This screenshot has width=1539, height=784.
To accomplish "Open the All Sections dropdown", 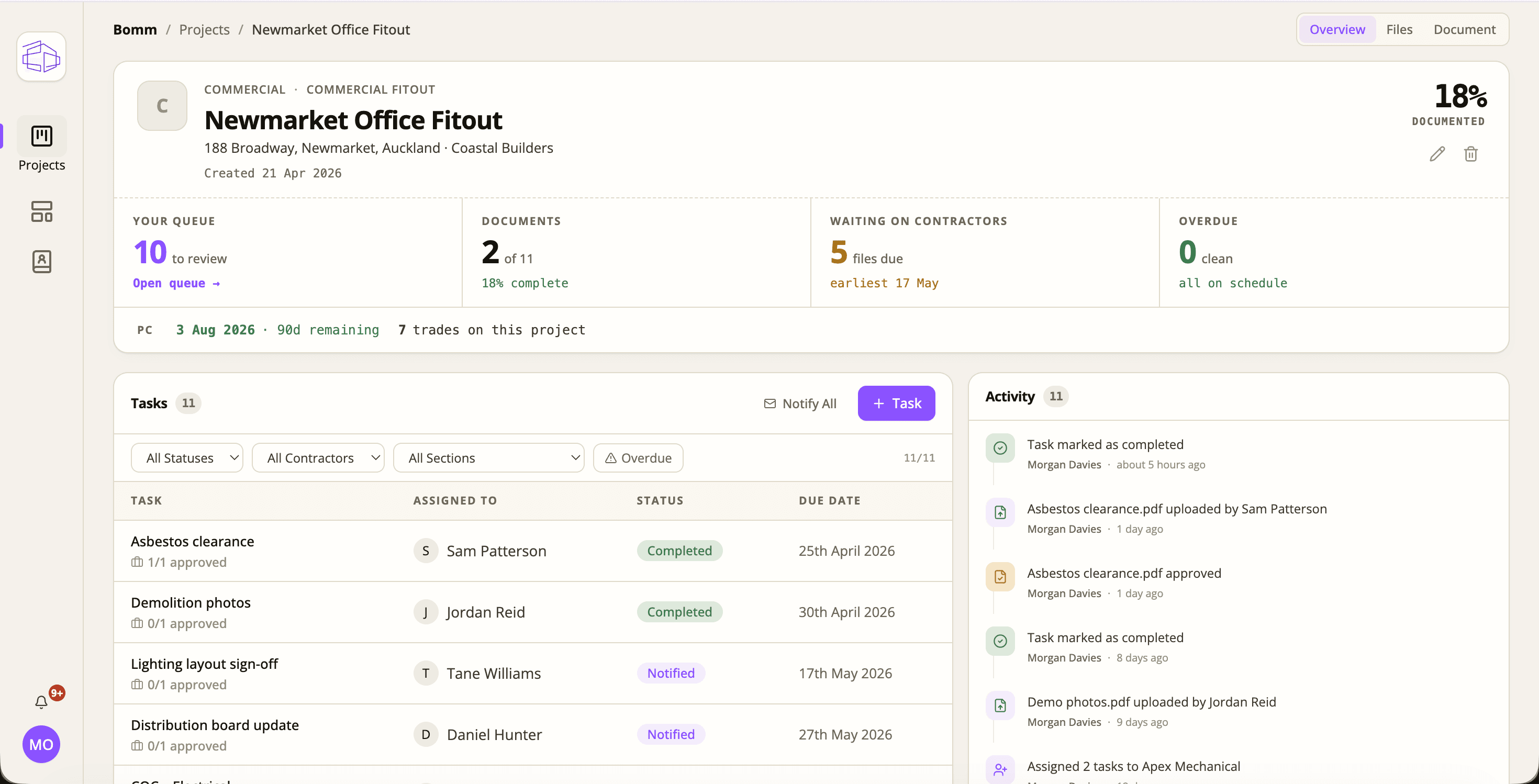I will pos(489,458).
